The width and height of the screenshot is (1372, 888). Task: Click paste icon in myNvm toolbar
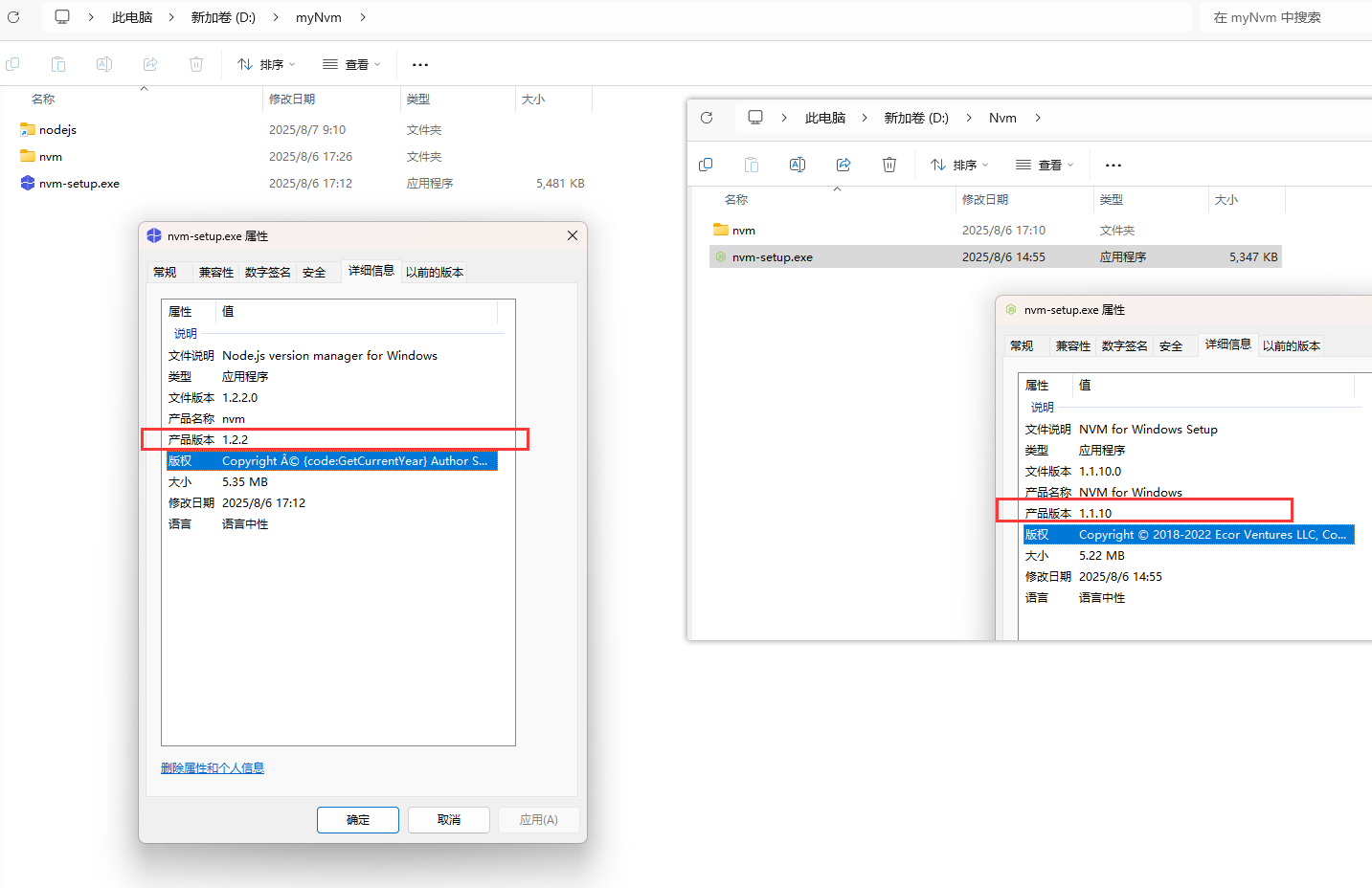click(58, 64)
